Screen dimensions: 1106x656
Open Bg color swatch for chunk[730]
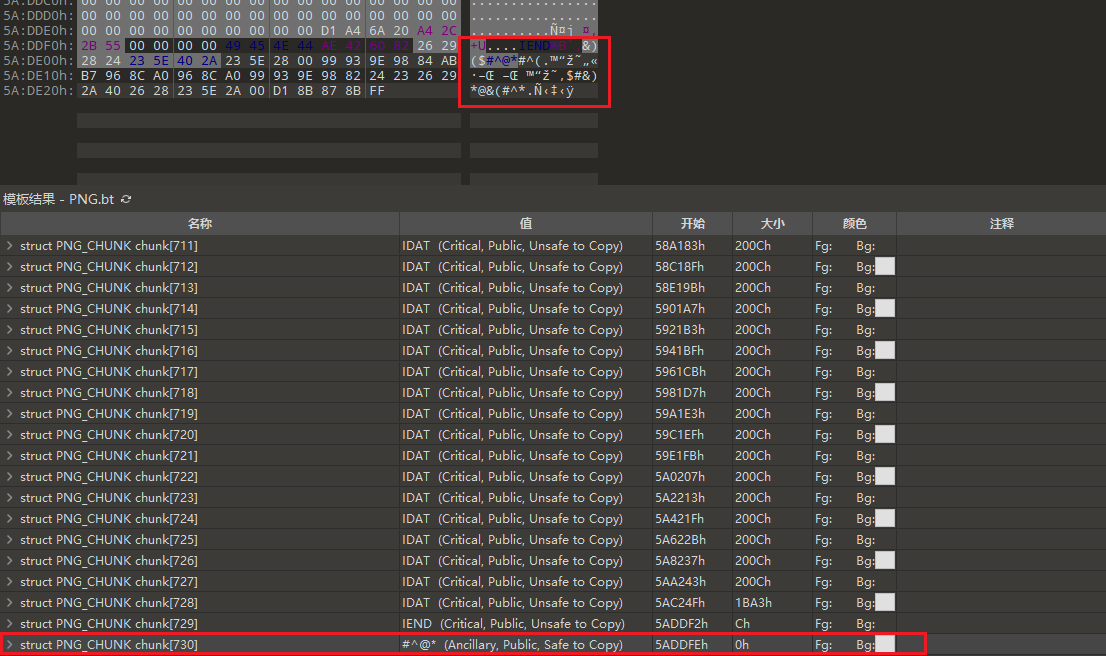coord(885,645)
